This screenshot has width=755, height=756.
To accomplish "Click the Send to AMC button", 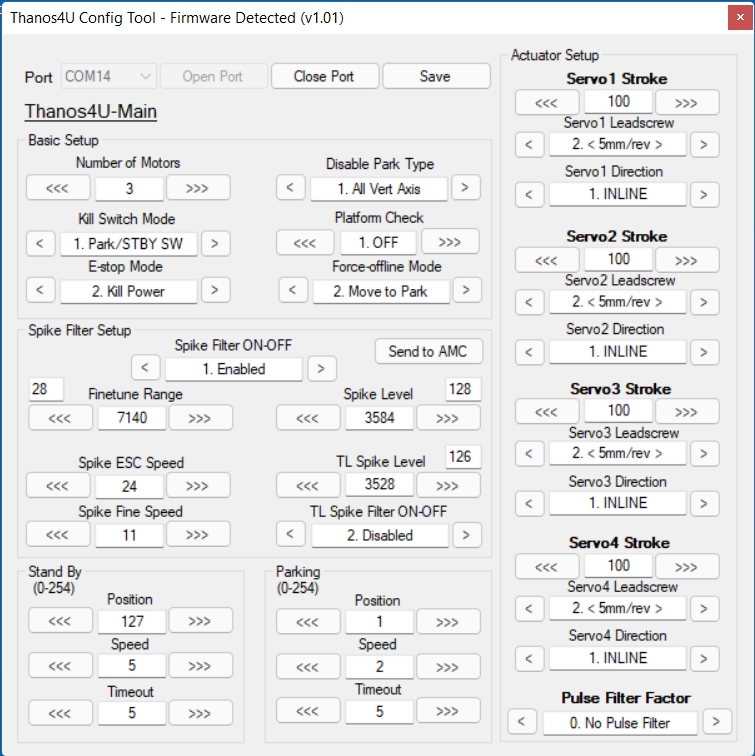I will click(428, 351).
